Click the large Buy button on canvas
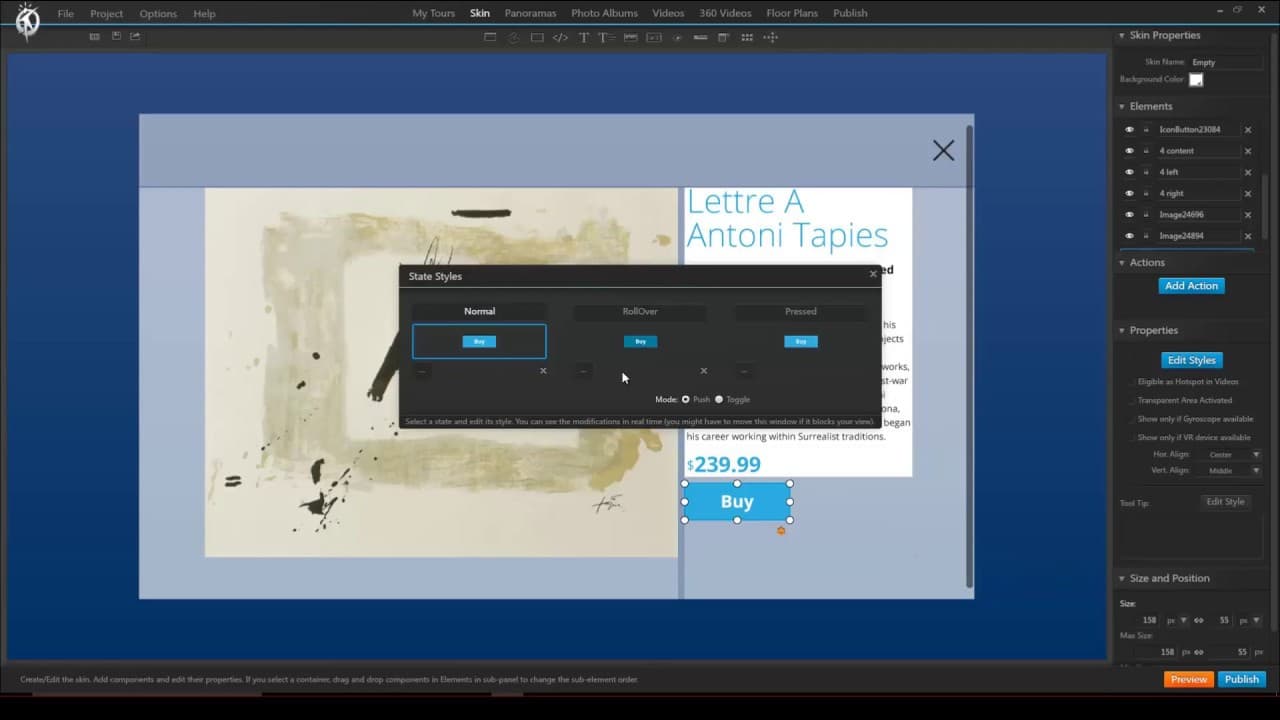This screenshot has height=720, width=1280. pyautogui.click(x=737, y=502)
